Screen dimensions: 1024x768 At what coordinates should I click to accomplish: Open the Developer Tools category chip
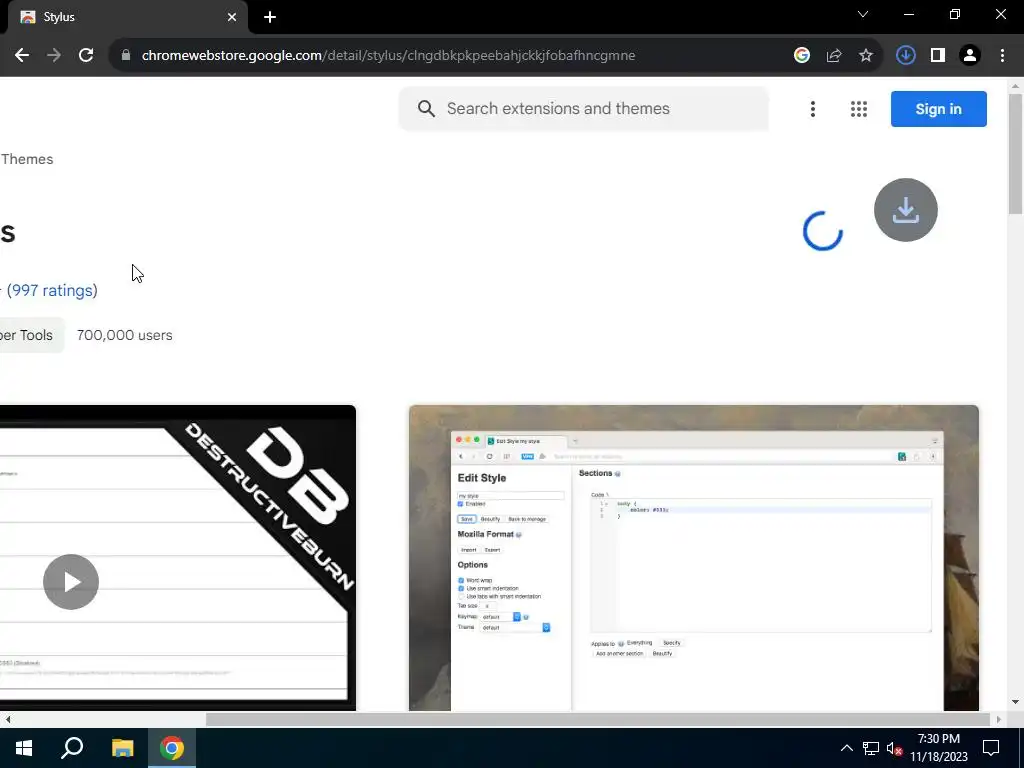point(31,335)
